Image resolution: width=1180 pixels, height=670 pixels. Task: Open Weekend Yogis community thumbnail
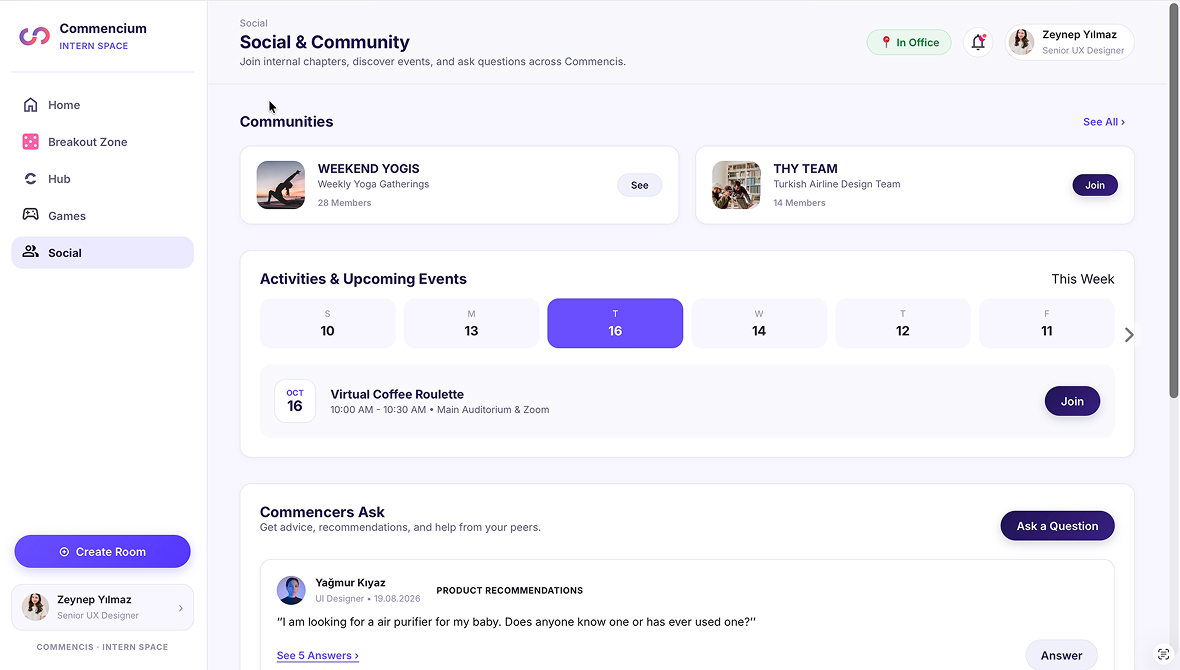[281, 185]
